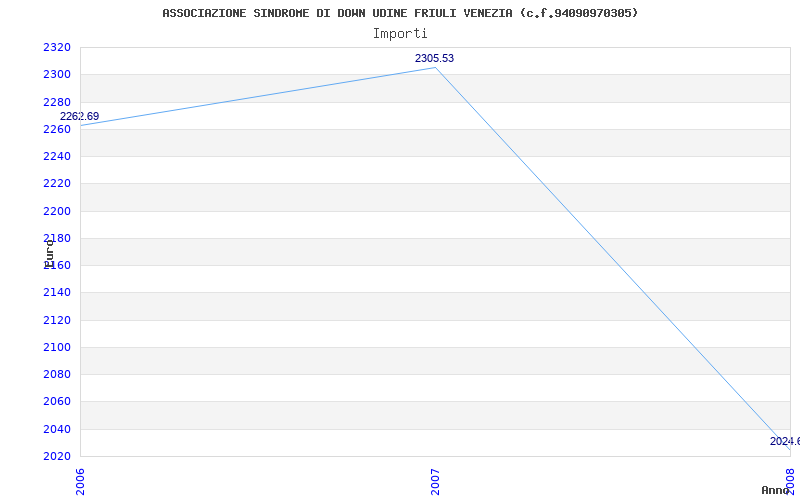Click the data label 2262.69

tap(80, 116)
